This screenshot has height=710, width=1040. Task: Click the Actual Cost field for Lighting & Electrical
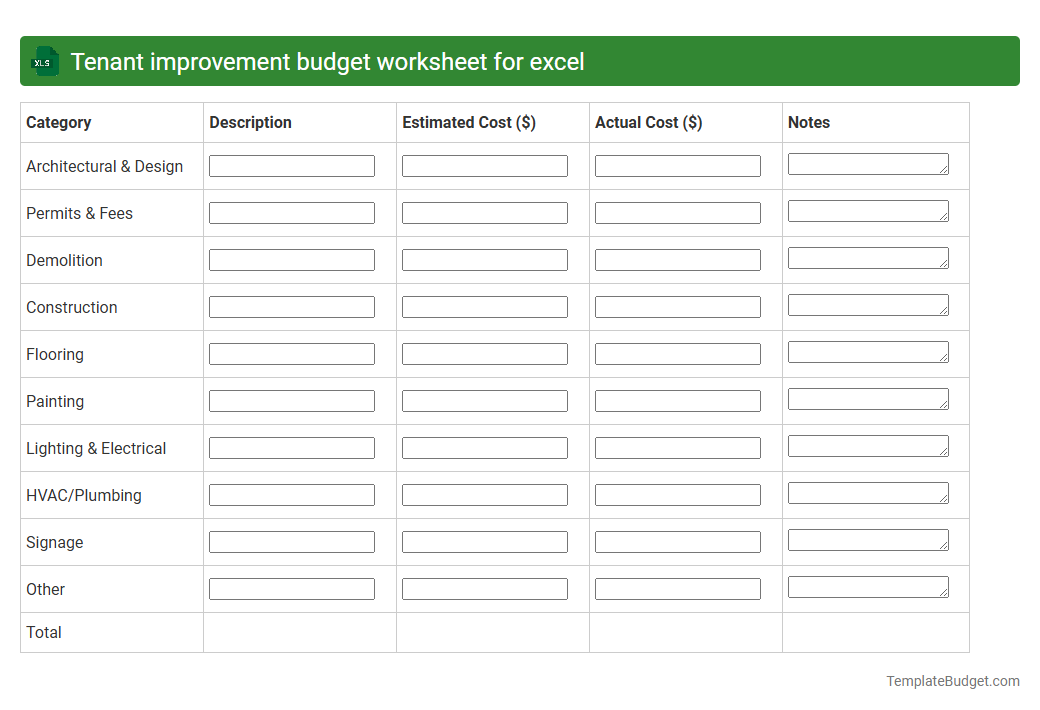click(x=677, y=447)
